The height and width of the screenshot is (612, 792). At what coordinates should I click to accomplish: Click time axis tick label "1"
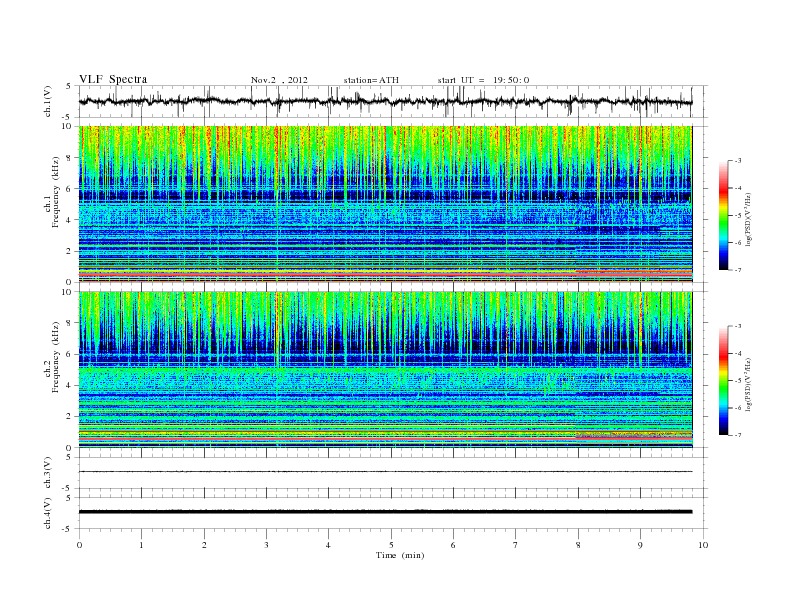(x=141, y=545)
